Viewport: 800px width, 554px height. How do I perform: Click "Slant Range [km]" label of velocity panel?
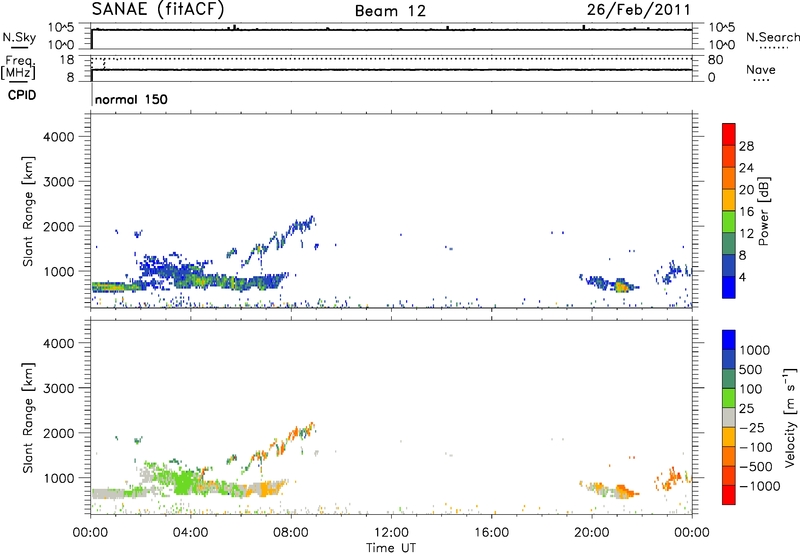(x=28, y=418)
